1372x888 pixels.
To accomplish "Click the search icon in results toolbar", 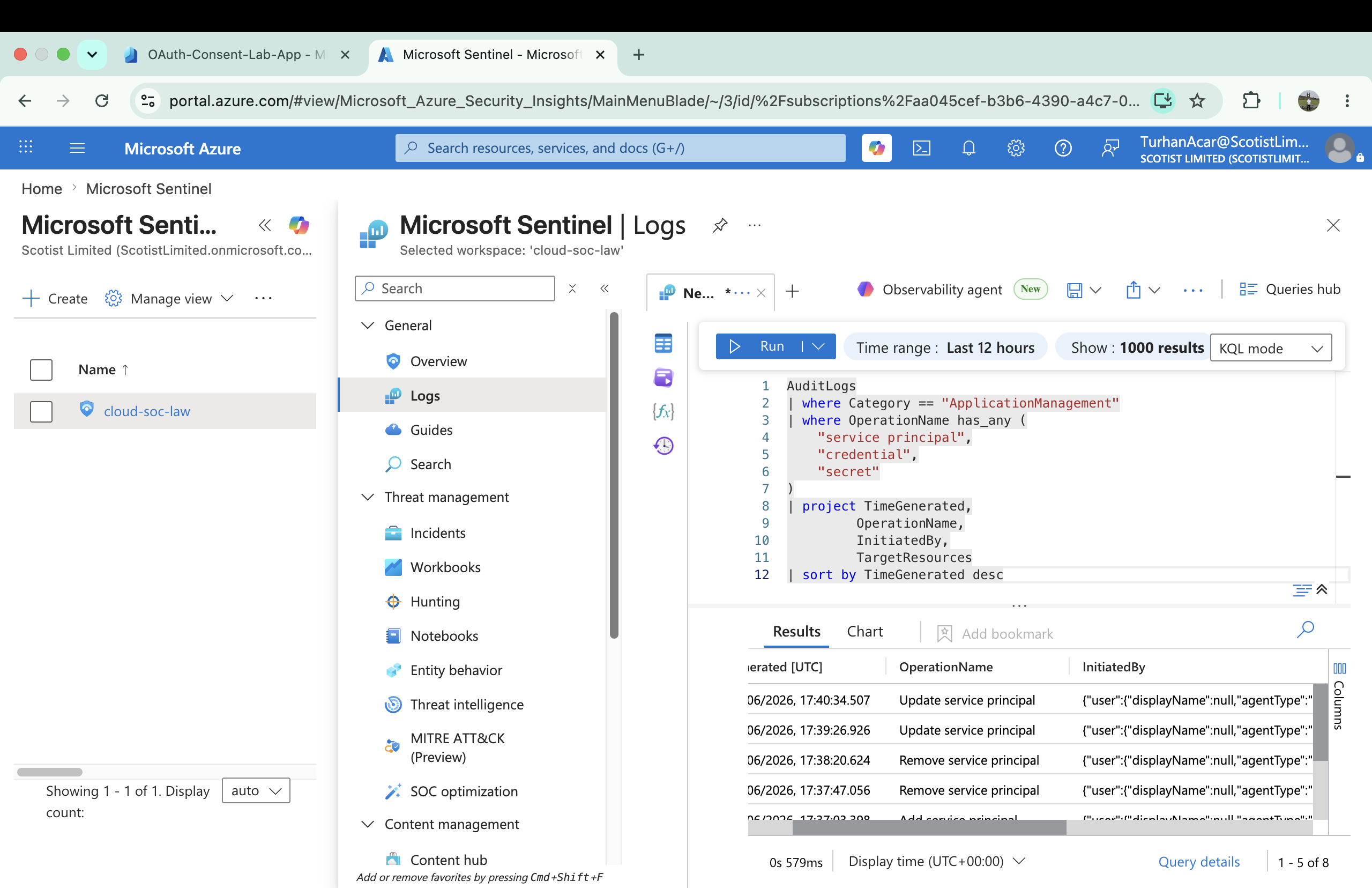I will click(x=1305, y=629).
